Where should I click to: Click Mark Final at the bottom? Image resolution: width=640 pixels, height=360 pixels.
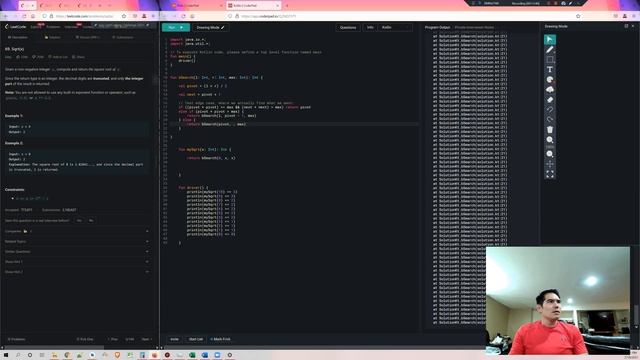(x=221, y=339)
